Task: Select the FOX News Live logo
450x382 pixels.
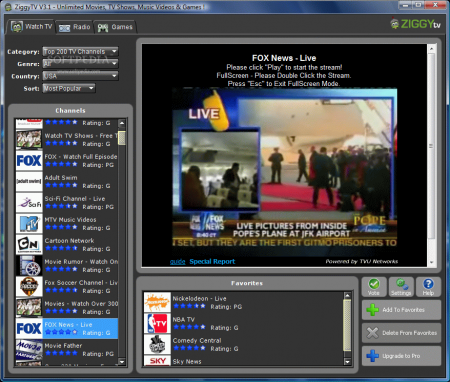Action: coord(29,328)
